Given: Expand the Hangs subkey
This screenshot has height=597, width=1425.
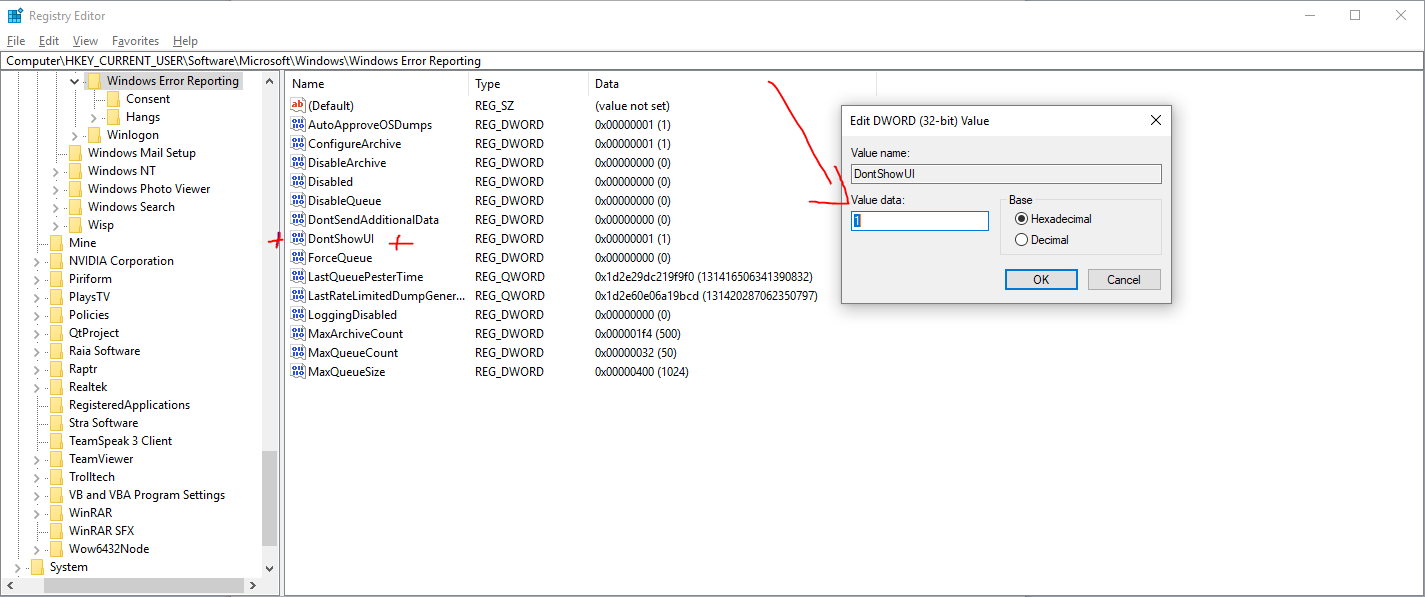Looking at the screenshot, I should point(94,117).
